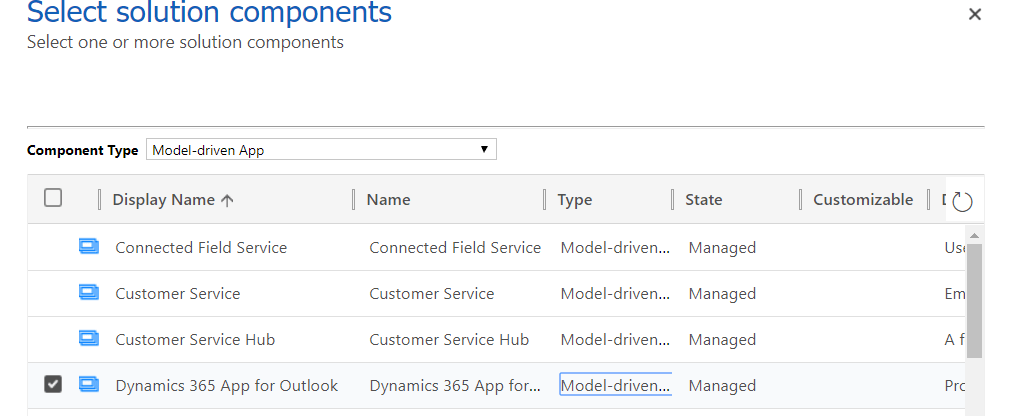The image size is (1013, 416).
Task: Sort by the Customizable column header
Action: (863, 200)
